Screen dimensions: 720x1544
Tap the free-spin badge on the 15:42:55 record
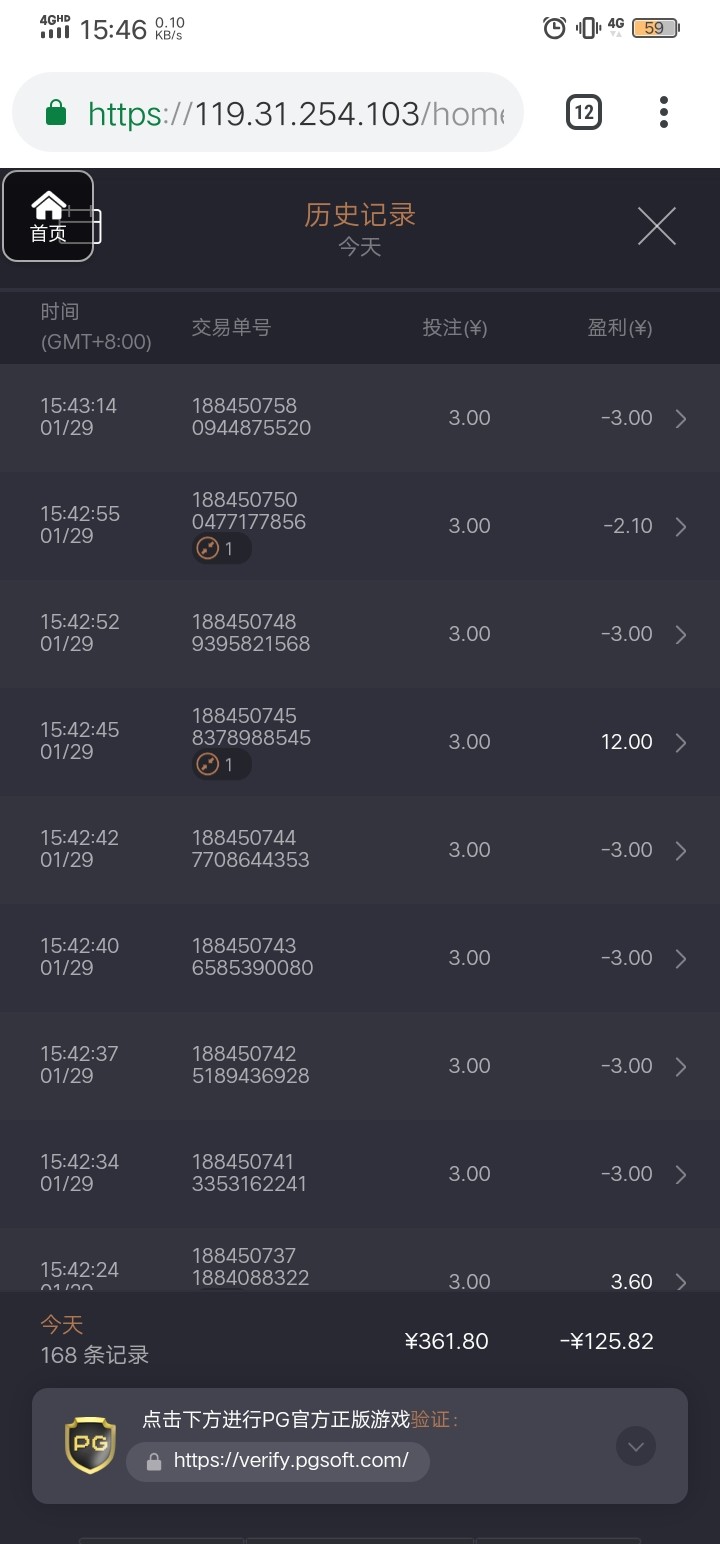tap(221, 549)
